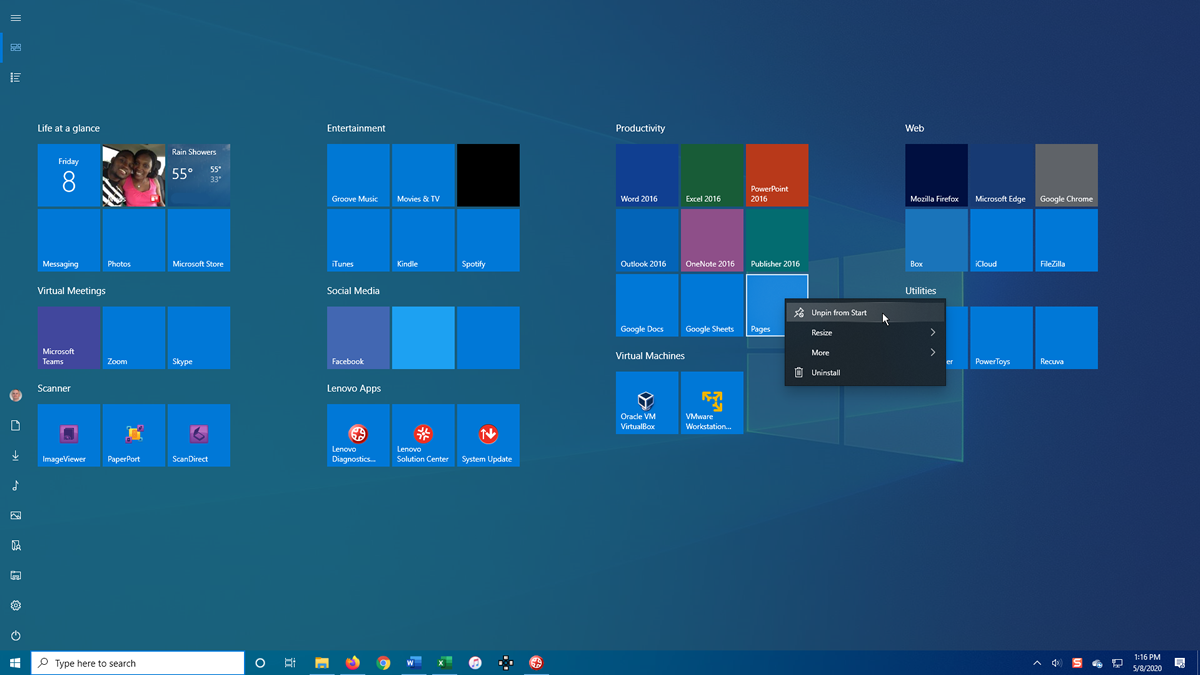This screenshot has width=1200, height=675.
Task: Open Documents from the Start sidebar
Action: point(15,426)
